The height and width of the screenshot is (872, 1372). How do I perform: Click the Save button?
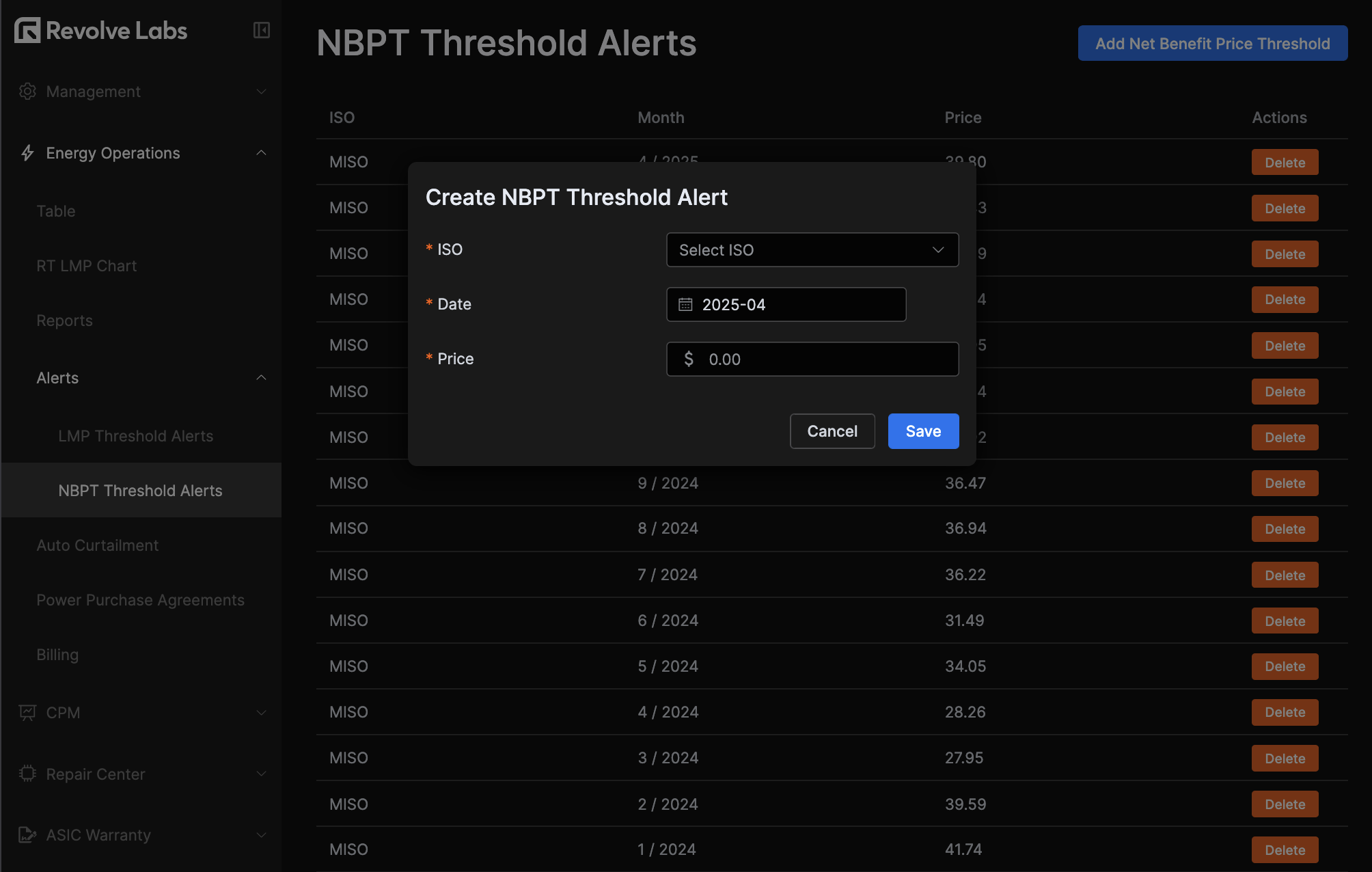tap(923, 431)
